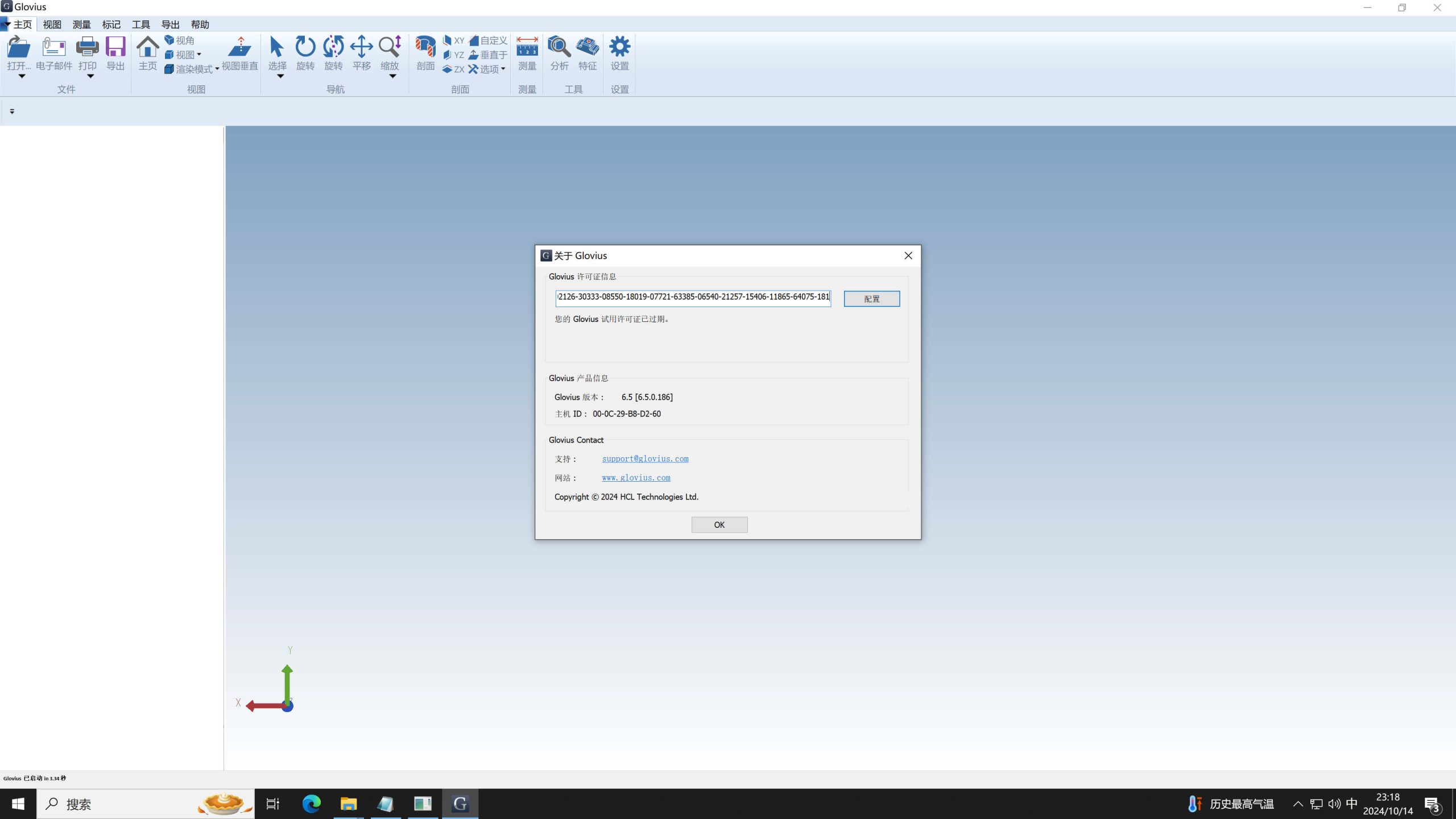
Task: Click the host ID 00-0C-29-B8-D2-60 text
Action: click(x=626, y=414)
